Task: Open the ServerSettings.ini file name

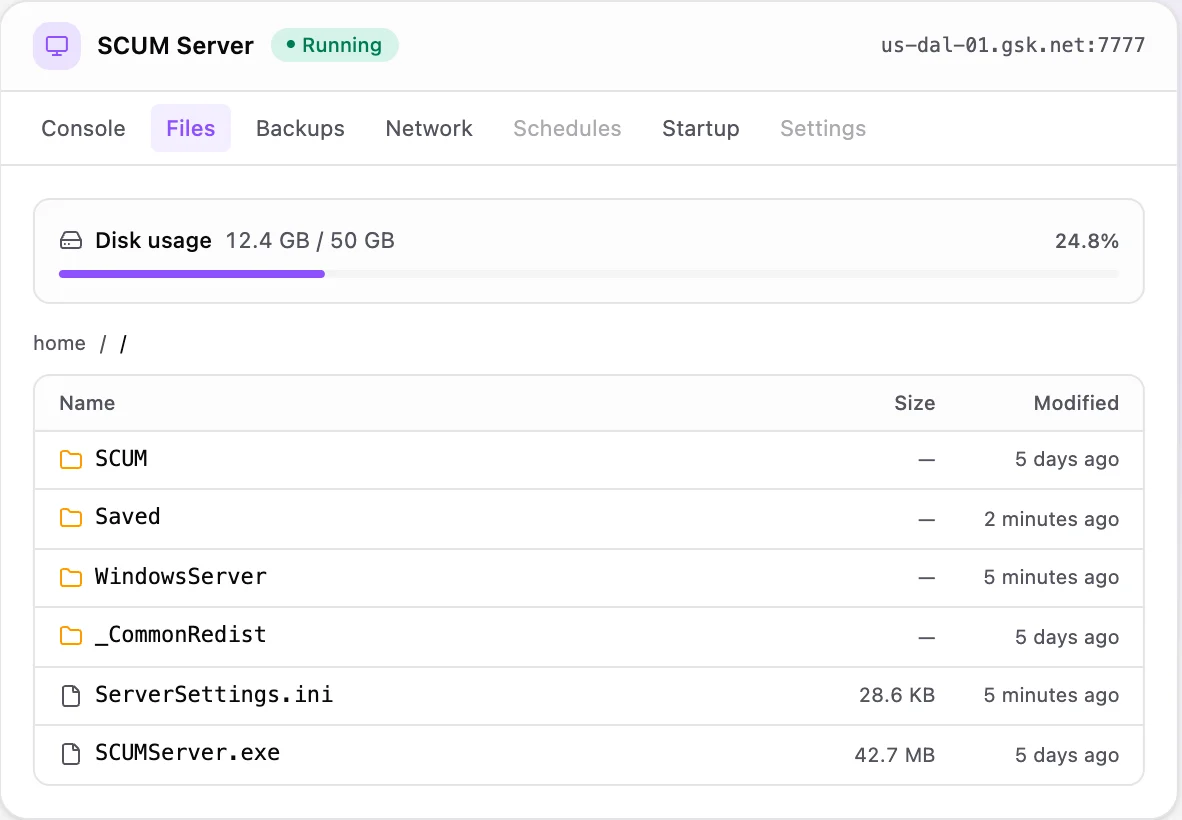Action: [x=214, y=694]
